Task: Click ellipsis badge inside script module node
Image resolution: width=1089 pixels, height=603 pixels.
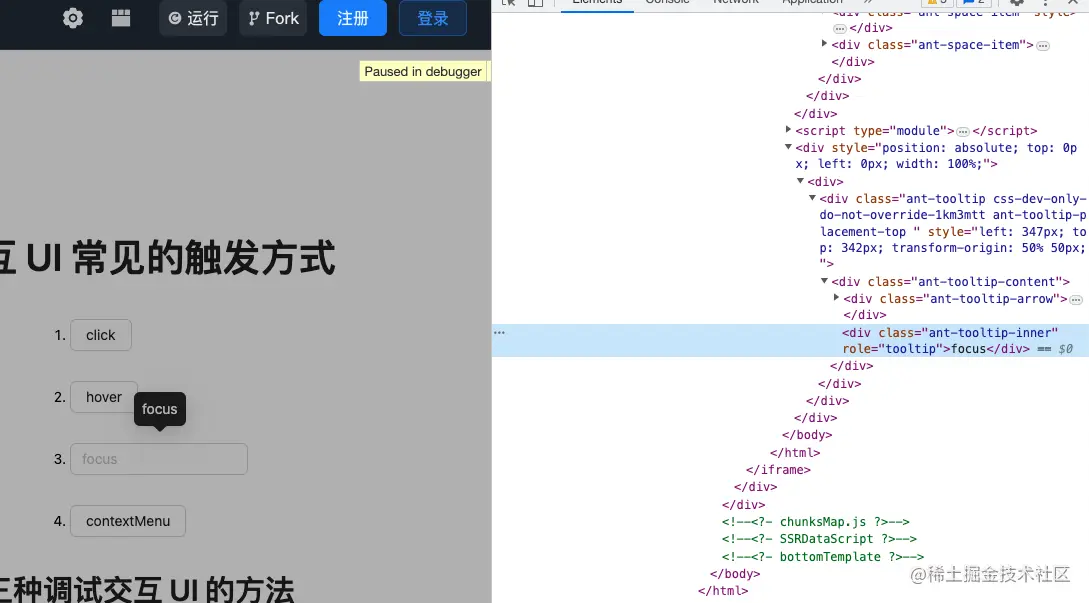Action: click(963, 131)
